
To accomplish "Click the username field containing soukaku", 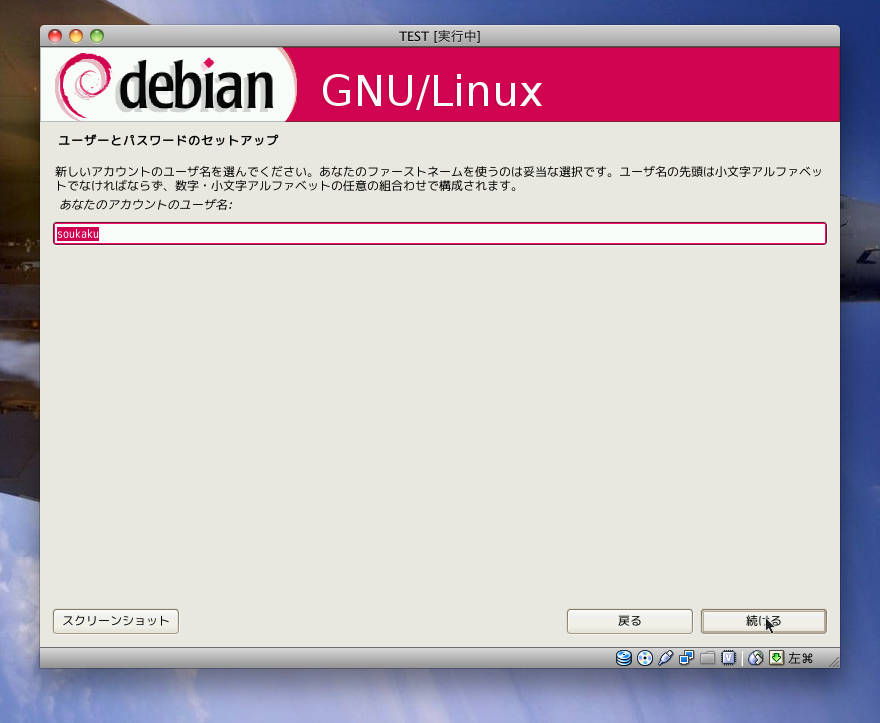I will pyautogui.click(x=439, y=234).
